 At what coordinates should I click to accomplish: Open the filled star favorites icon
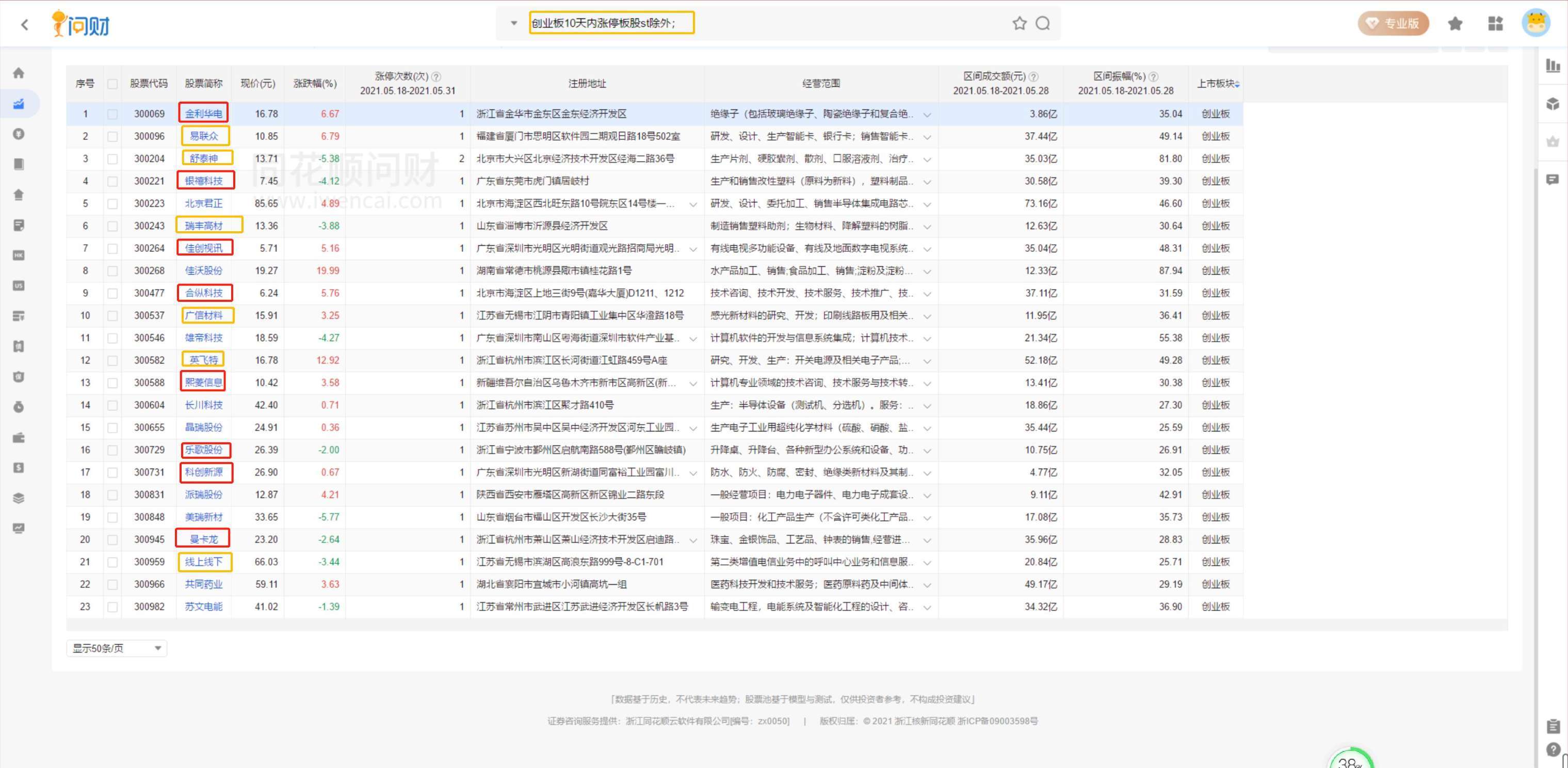click(1456, 24)
